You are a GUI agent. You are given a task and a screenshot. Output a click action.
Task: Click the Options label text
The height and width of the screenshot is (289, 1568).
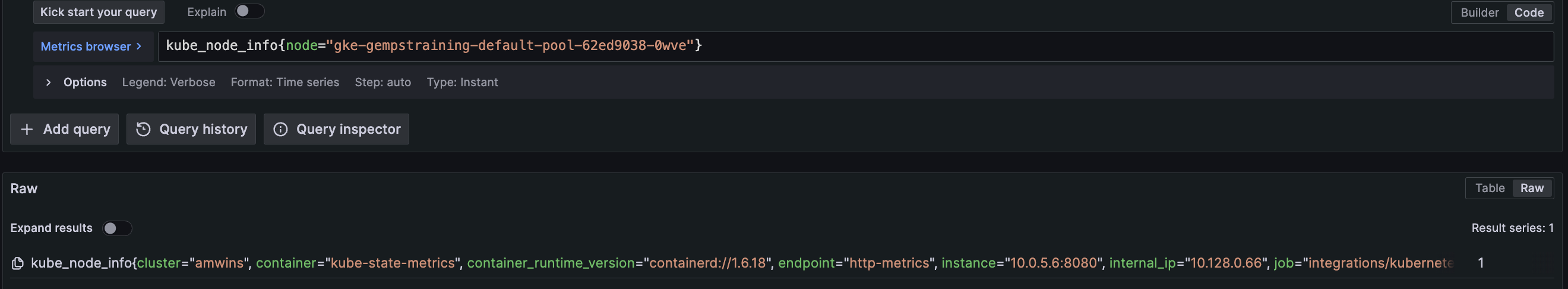84,82
